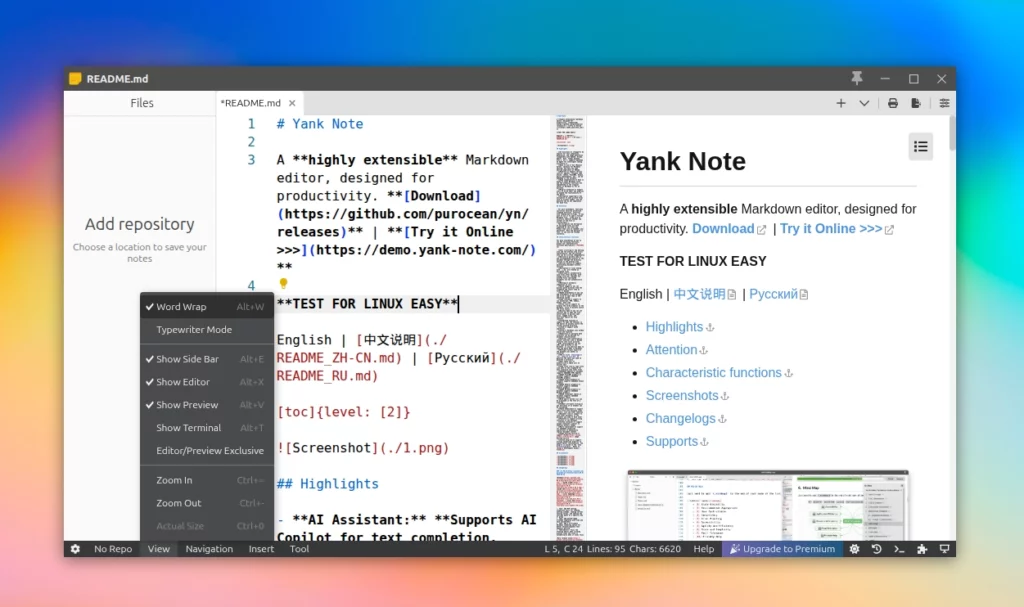Click the lightbulb quick-action icon on line 4
The image size is (1024, 607).
click(x=283, y=284)
